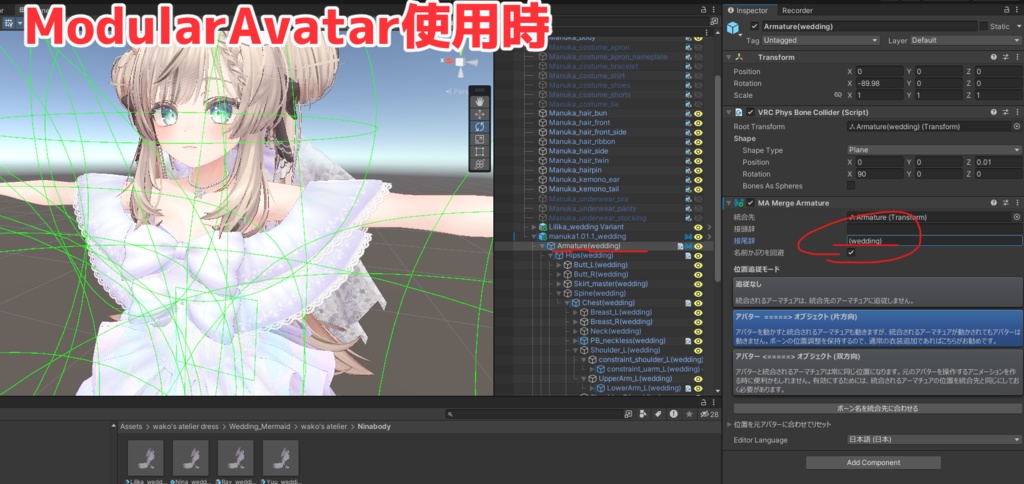Screen dimensions: 1024x484
Task: Open the Layer dropdown showing Default
Action: click(x=967, y=40)
